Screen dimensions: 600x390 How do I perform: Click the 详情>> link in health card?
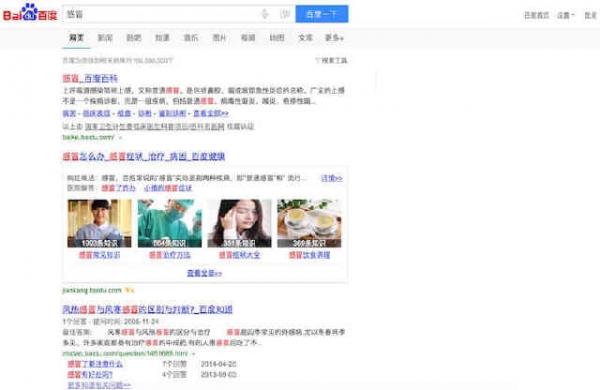click(x=332, y=178)
